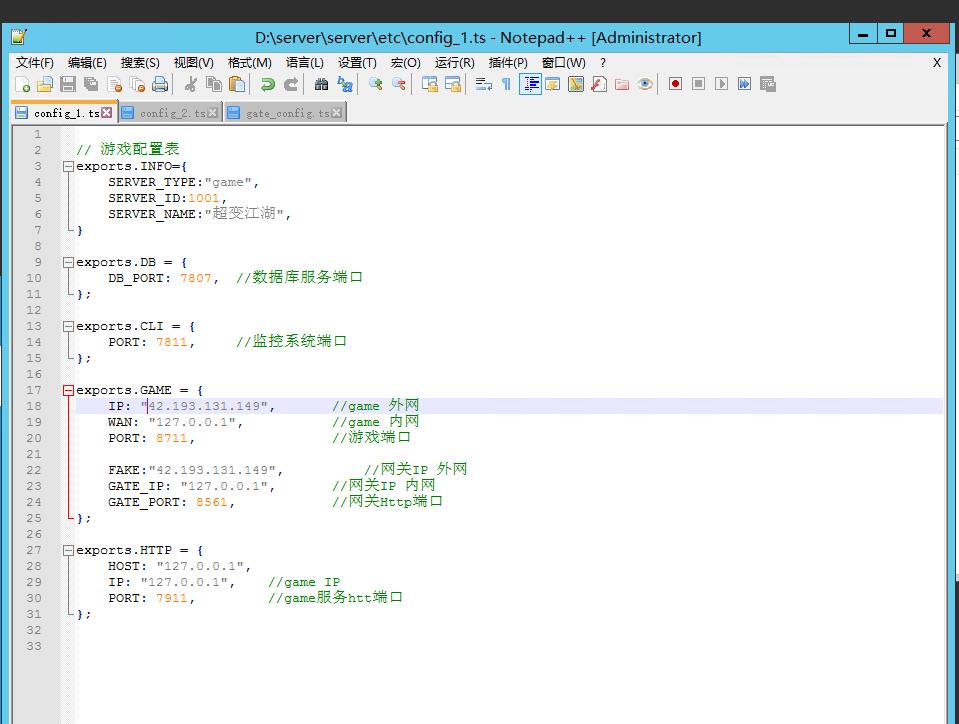Open the 语言(L) language menu
The height and width of the screenshot is (724, 959).
point(305,63)
